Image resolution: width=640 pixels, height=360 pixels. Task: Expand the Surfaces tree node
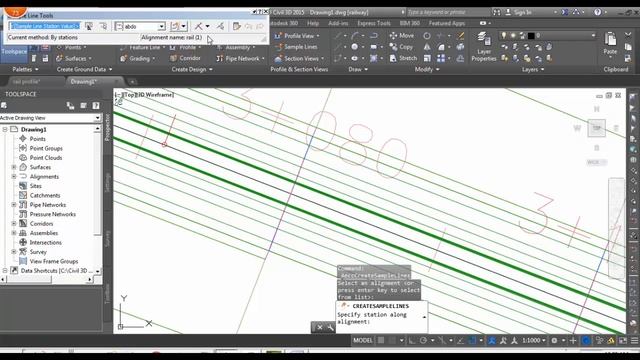point(14,167)
